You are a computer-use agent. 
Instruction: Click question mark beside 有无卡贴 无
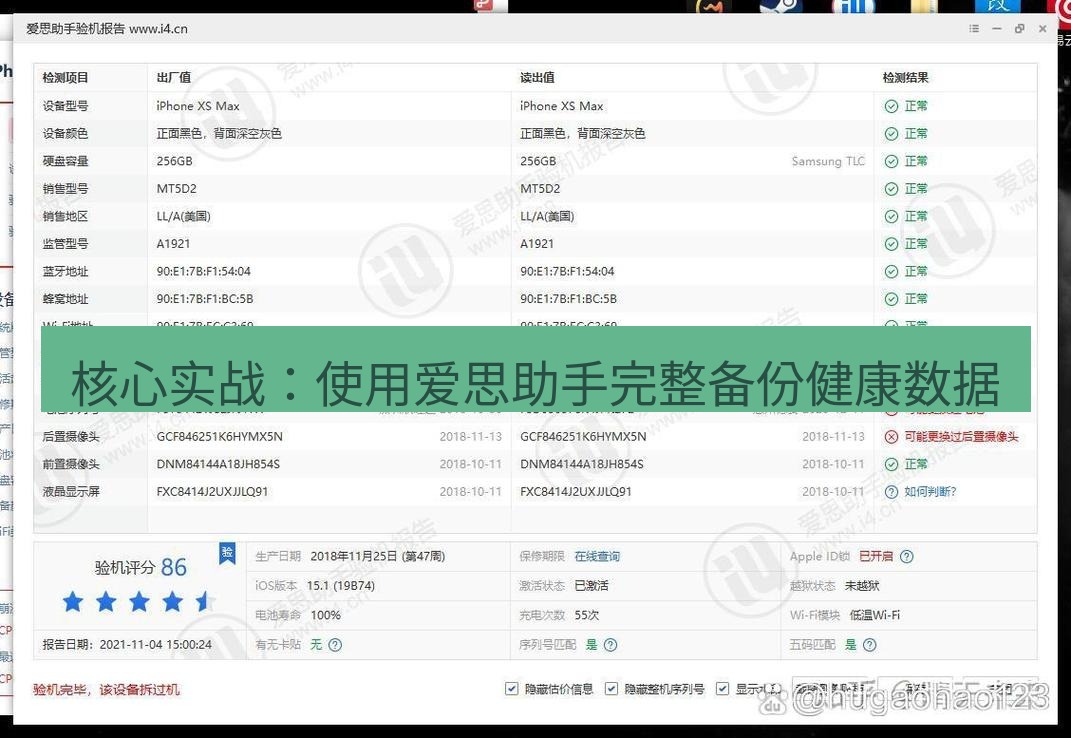tap(332, 644)
